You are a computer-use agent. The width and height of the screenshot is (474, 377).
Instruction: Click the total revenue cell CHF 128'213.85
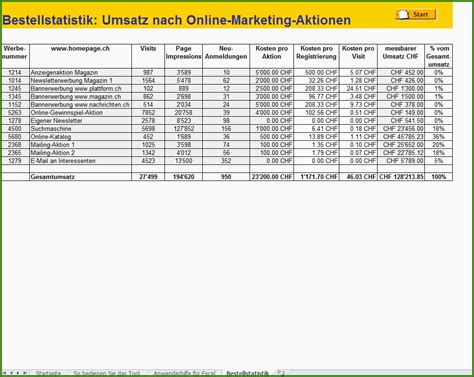[401, 177]
